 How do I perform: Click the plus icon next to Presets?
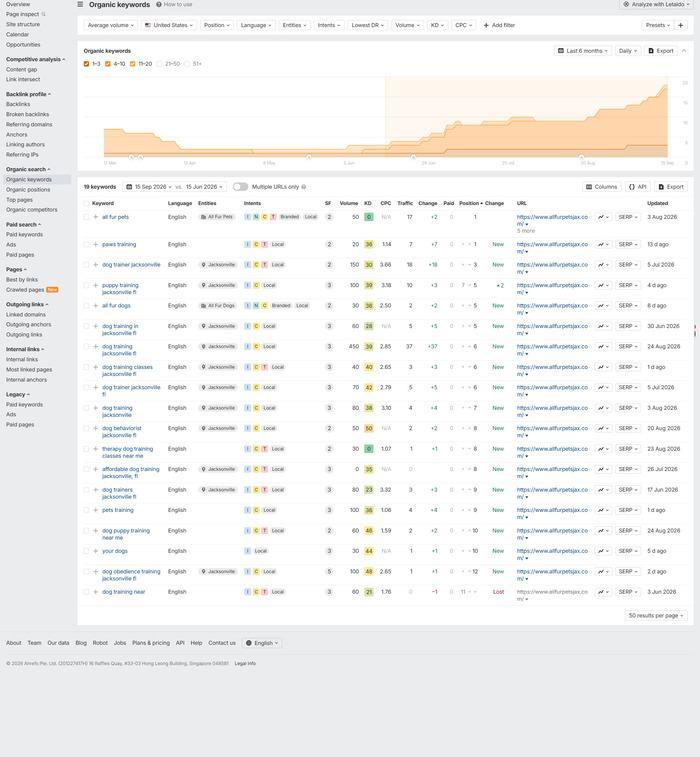[680, 25]
